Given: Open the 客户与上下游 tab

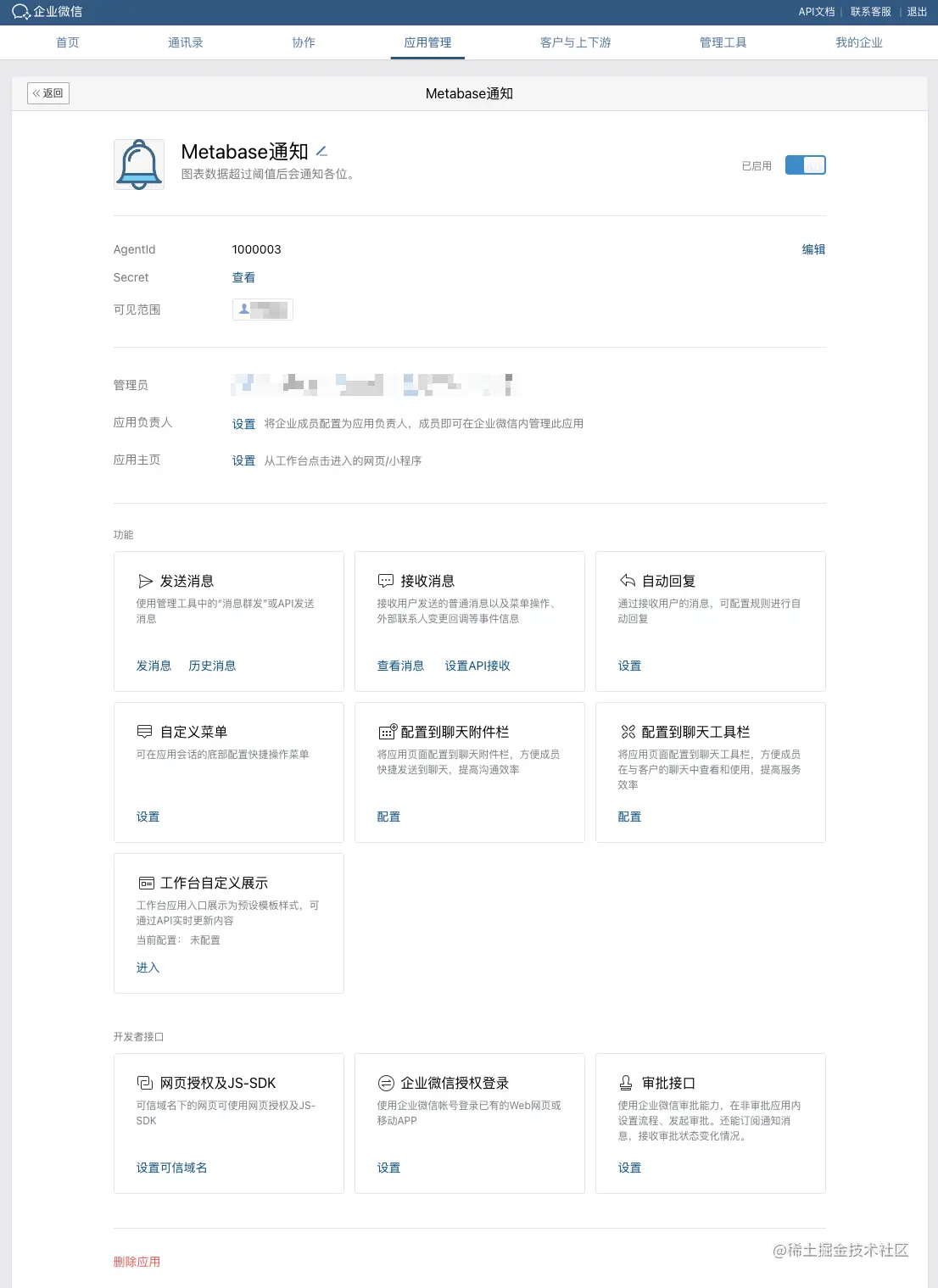Looking at the screenshot, I should click(576, 42).
